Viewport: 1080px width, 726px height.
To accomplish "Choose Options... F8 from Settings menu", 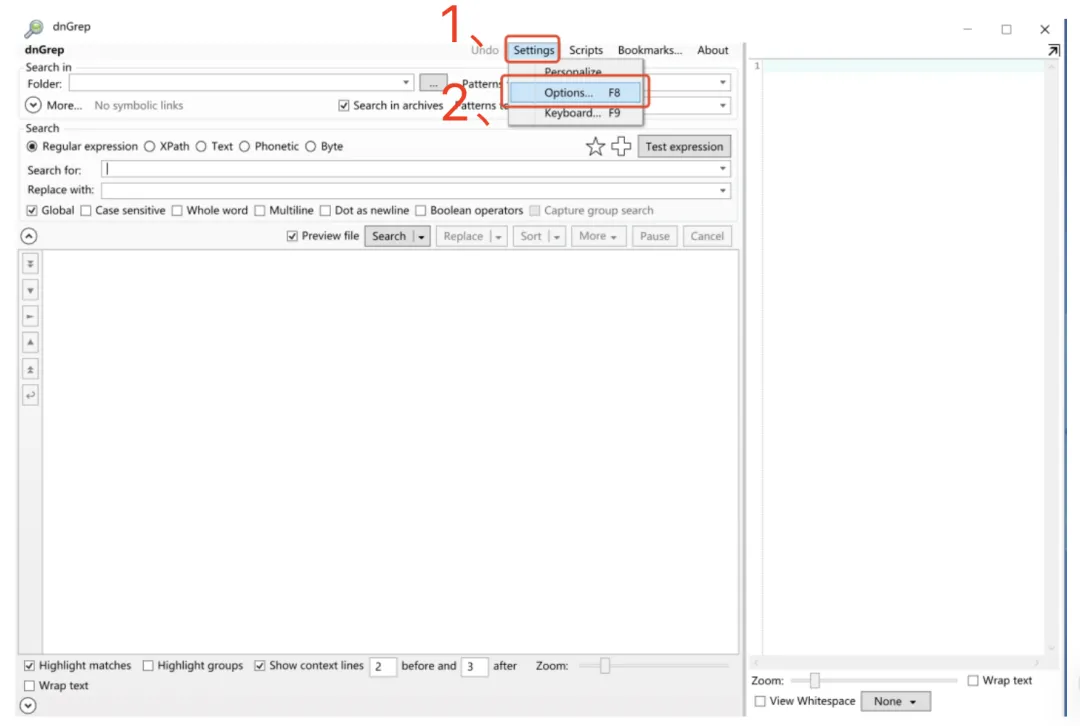I will click(x=576, y=92).
